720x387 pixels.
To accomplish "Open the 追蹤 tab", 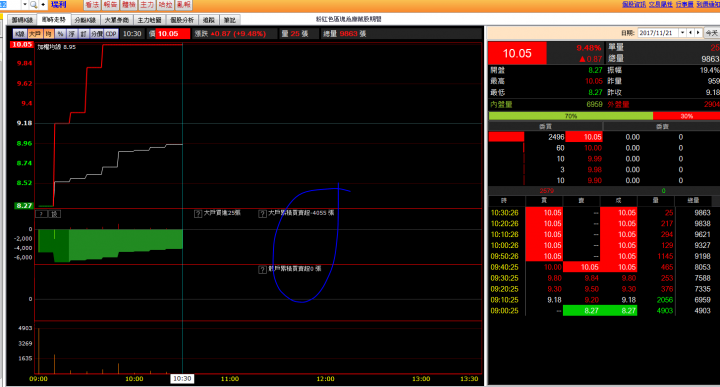I will pos(209,20).
